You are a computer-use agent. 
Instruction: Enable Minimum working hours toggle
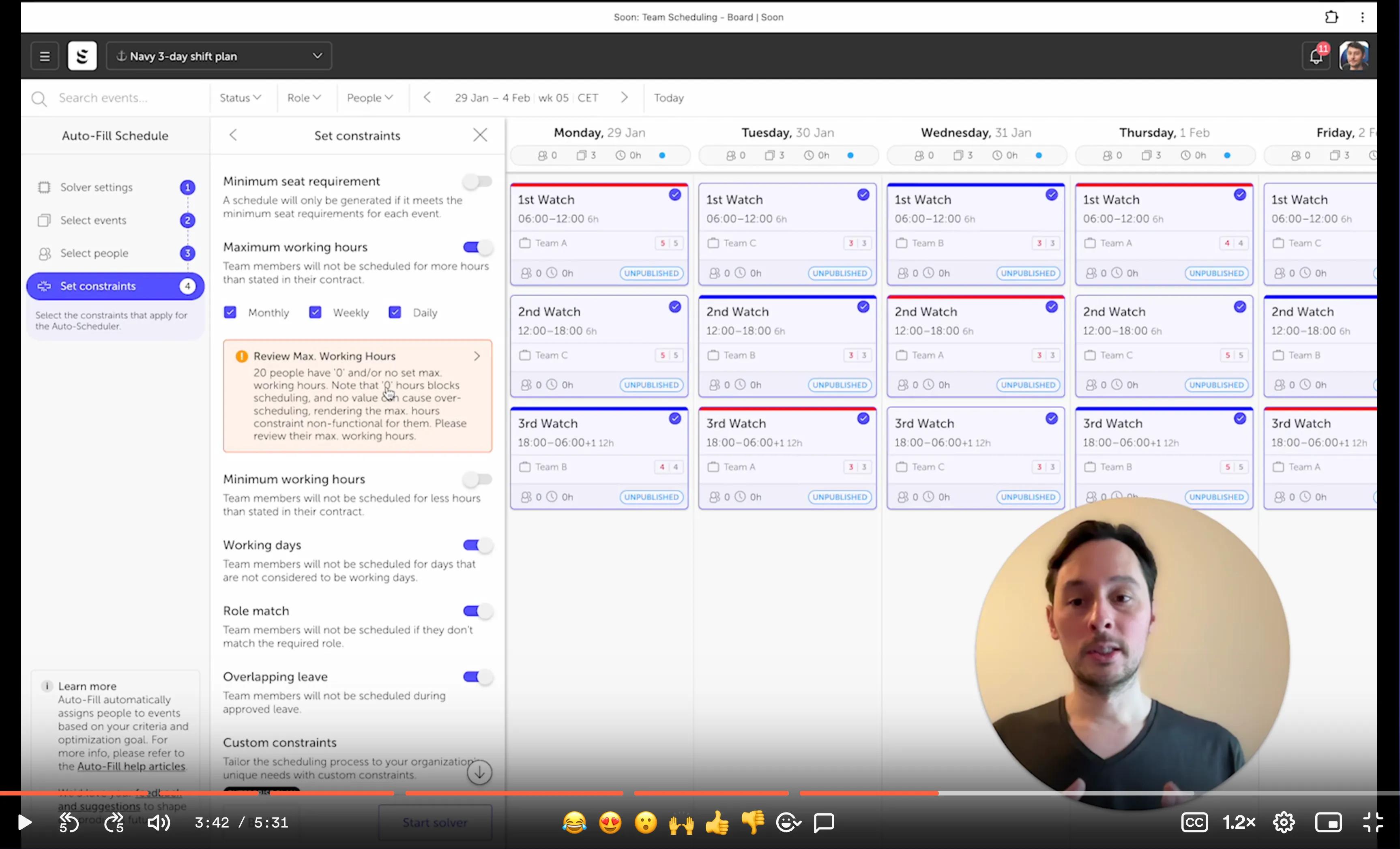477,479
